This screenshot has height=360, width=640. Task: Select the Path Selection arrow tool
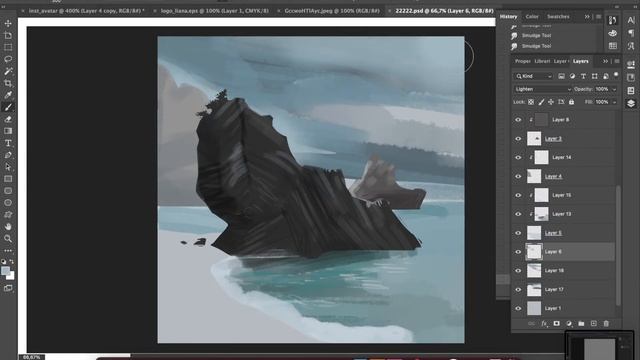8,167
